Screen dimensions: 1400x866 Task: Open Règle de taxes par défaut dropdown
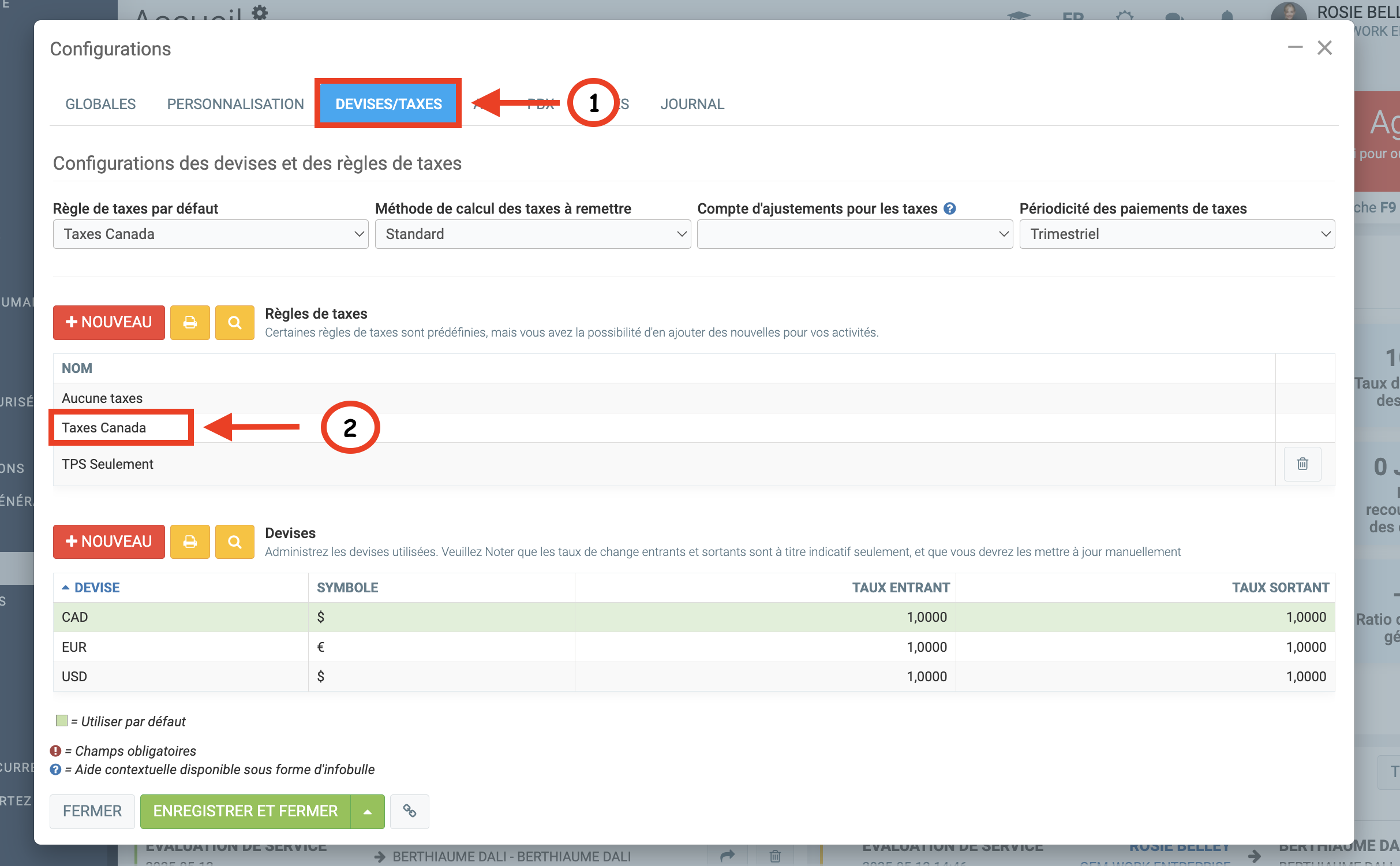click(211, 234)
